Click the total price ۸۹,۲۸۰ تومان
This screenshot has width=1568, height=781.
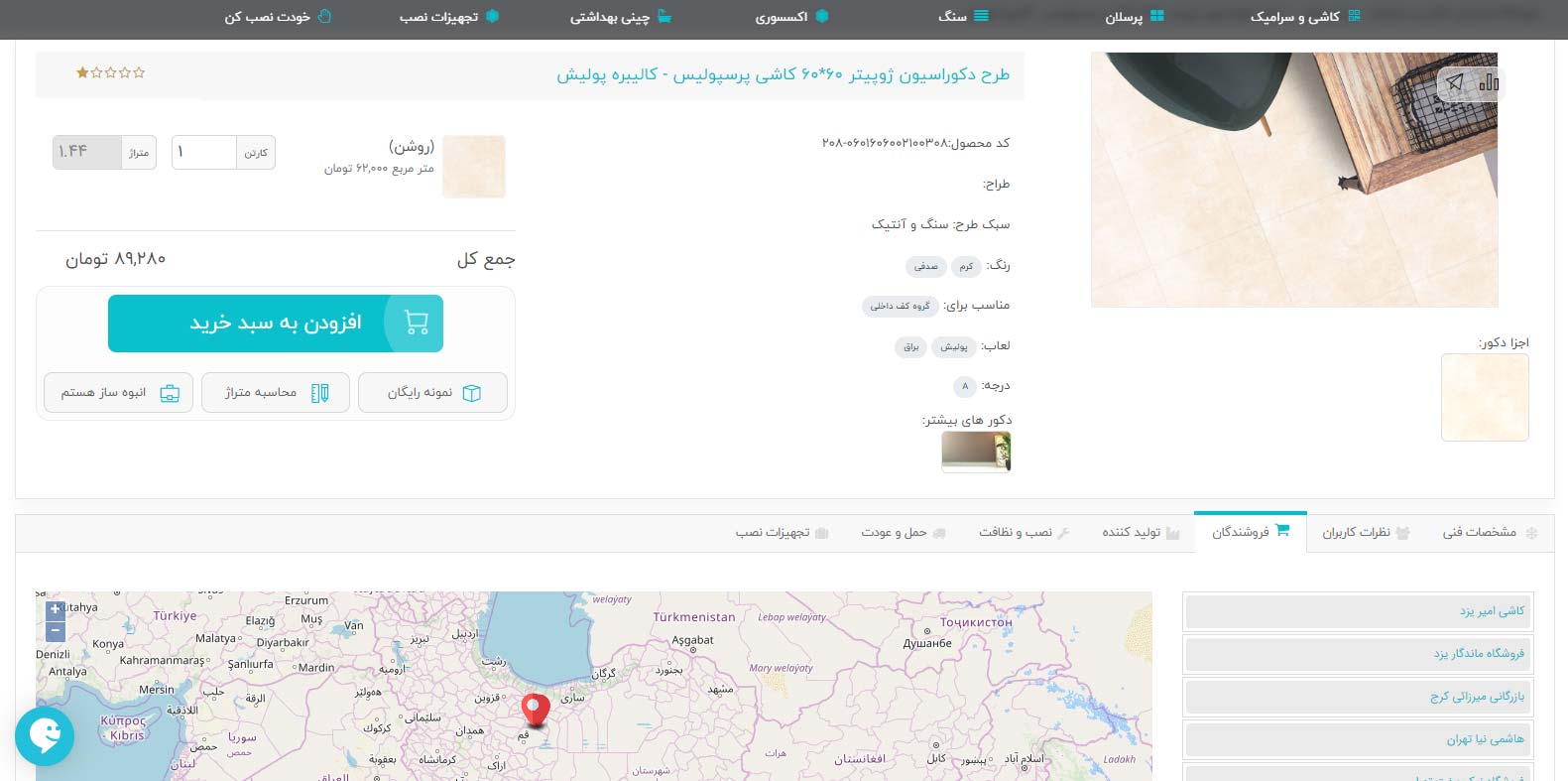point(115,259)
